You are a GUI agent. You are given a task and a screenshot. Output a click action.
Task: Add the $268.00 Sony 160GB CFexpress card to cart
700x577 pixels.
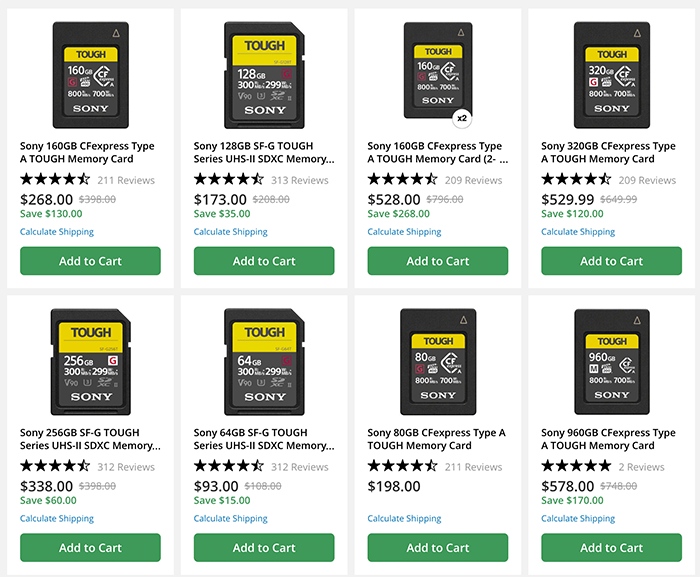[90, 261]
